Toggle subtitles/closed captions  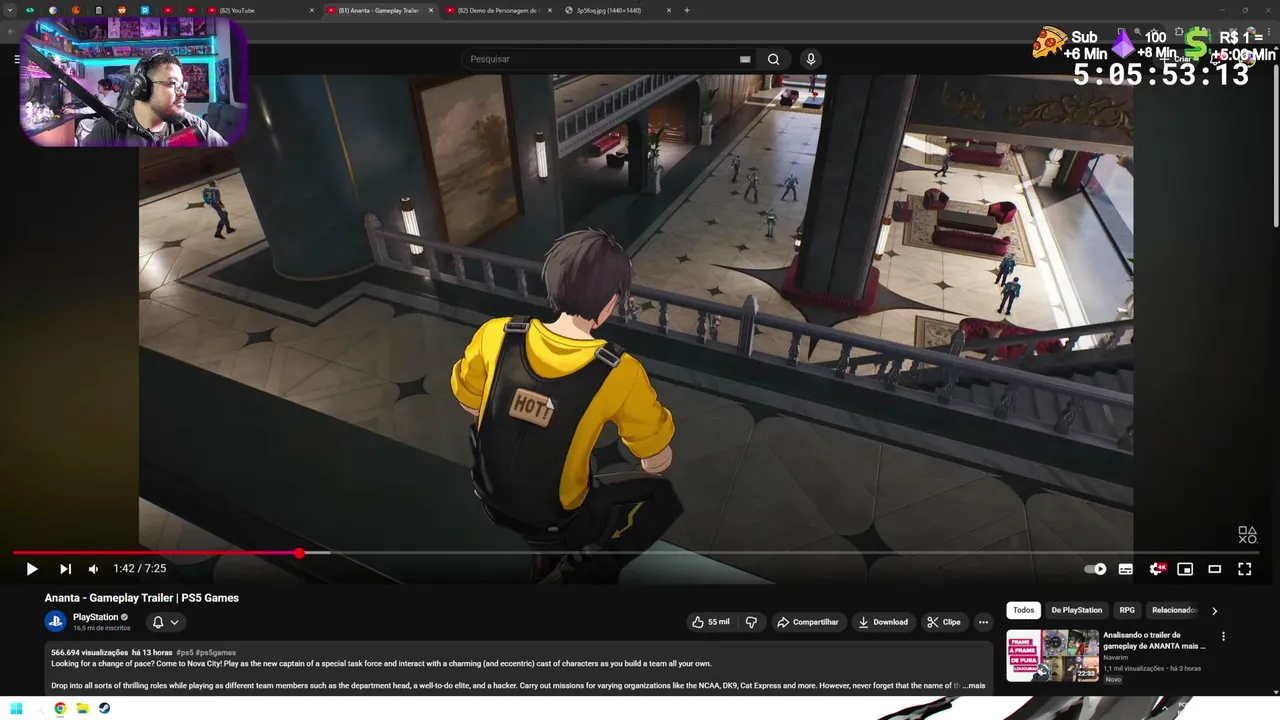pyautogui.click(x=1126, y=569)
